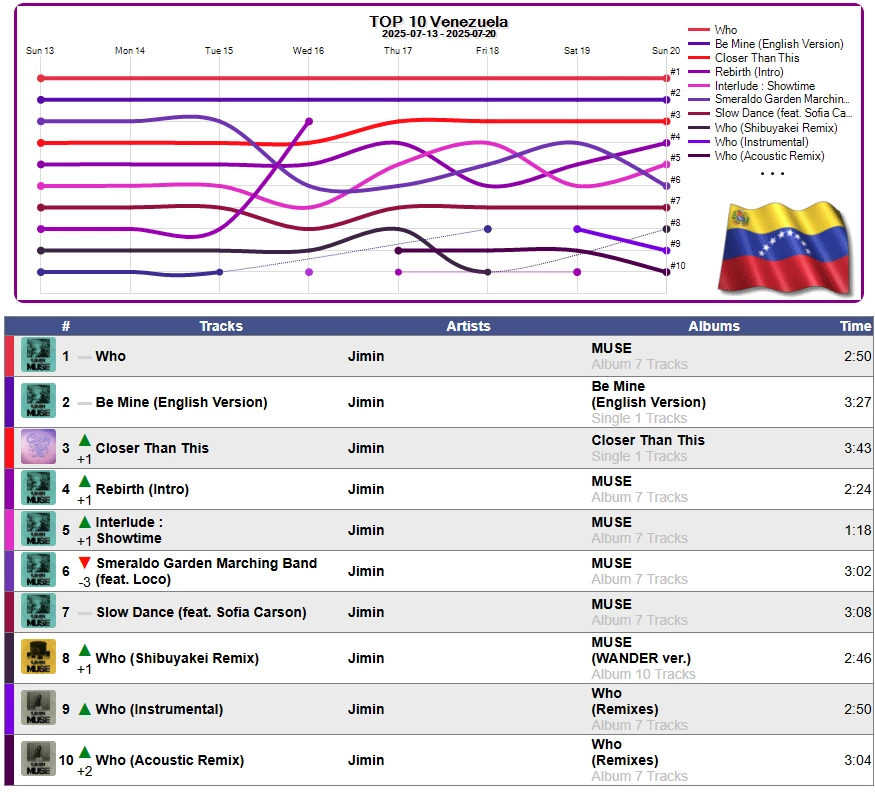
Task: Open the track title Who at rank 1
Action: 110,356
